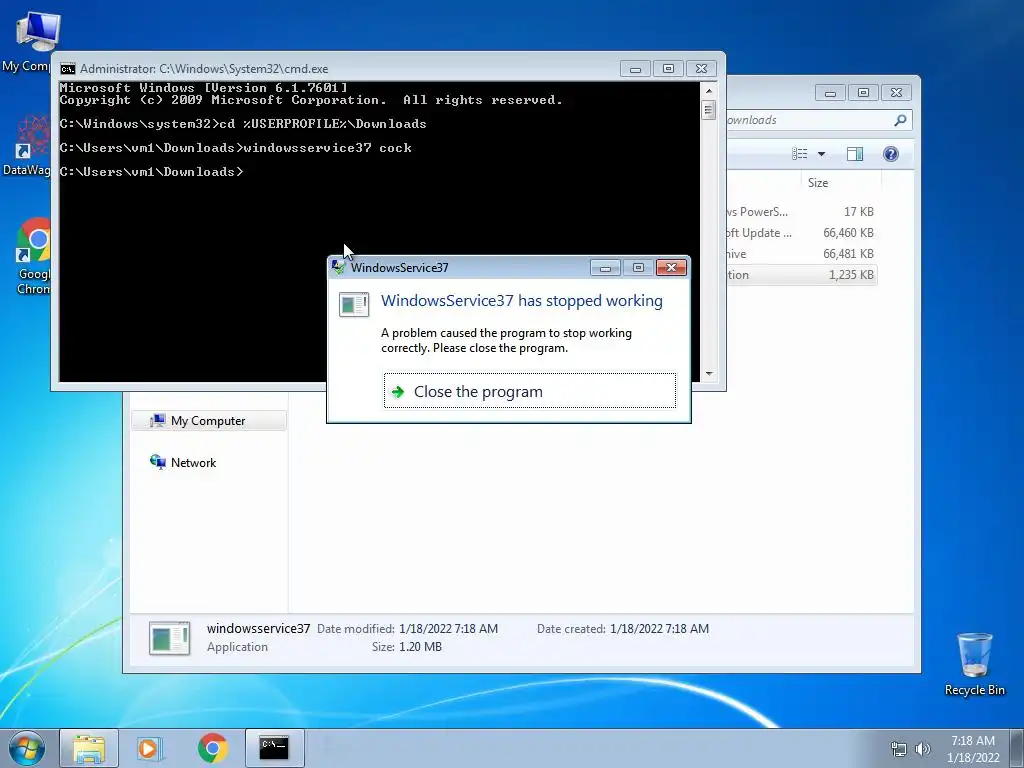Image resolution: width=1024 pixels, height=768 pixels.
Task: Click the Size 1.20 MB detail text
Action: coord(407,647)
